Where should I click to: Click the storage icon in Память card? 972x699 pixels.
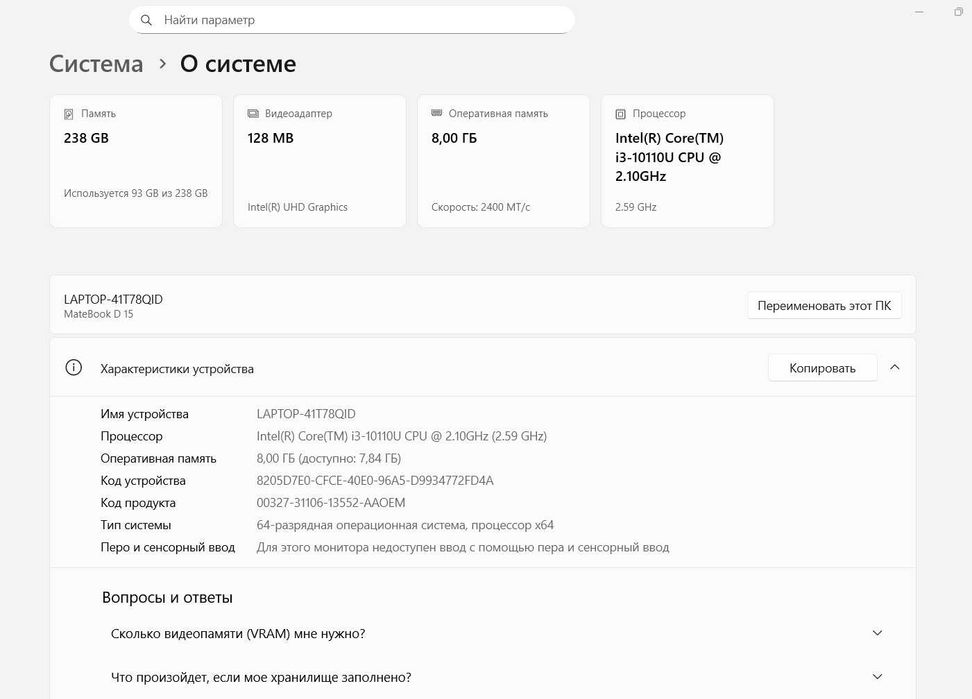69,114
